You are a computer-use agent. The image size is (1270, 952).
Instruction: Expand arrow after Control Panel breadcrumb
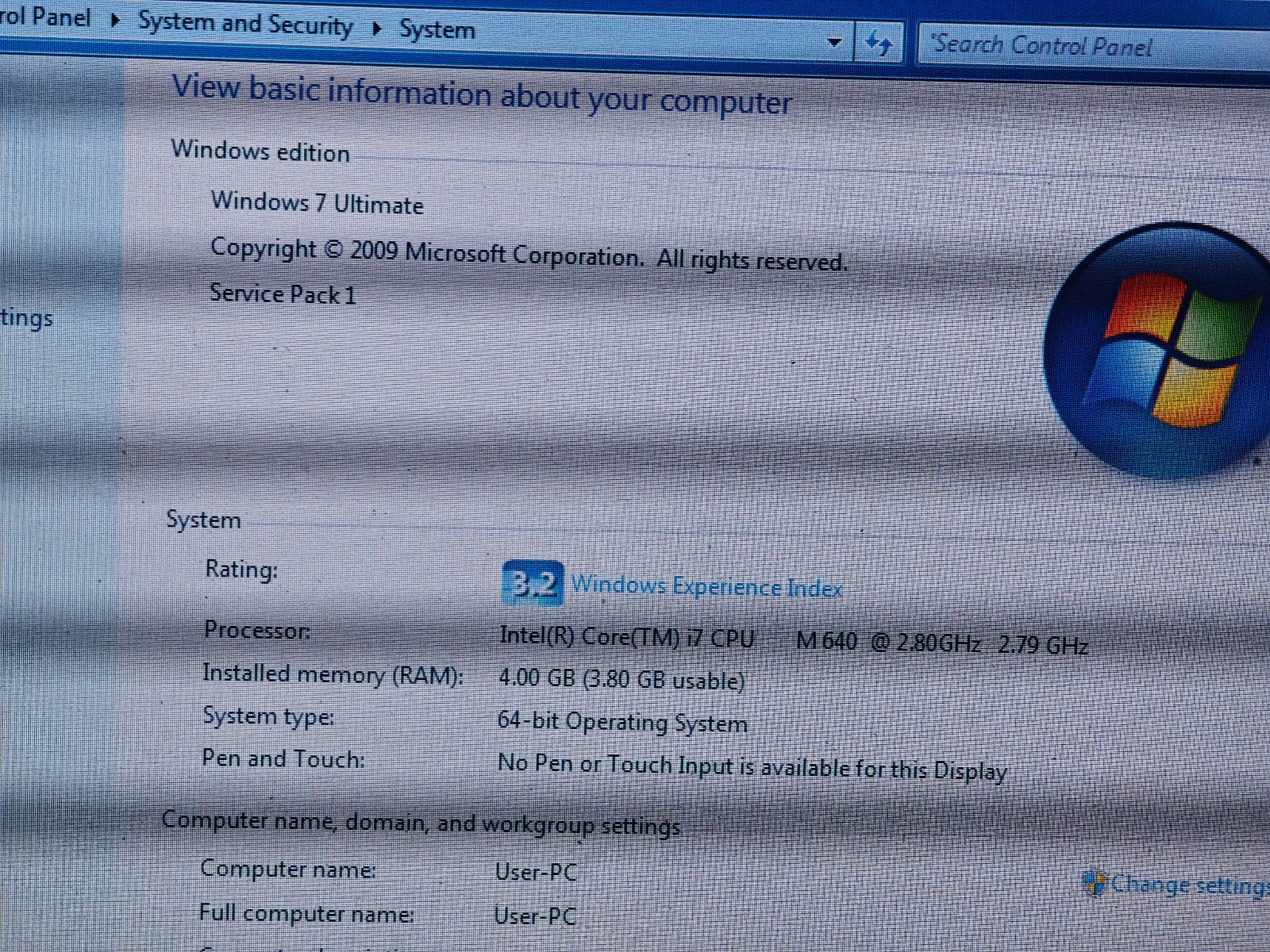pyautogui.click(x=115, y=19)
